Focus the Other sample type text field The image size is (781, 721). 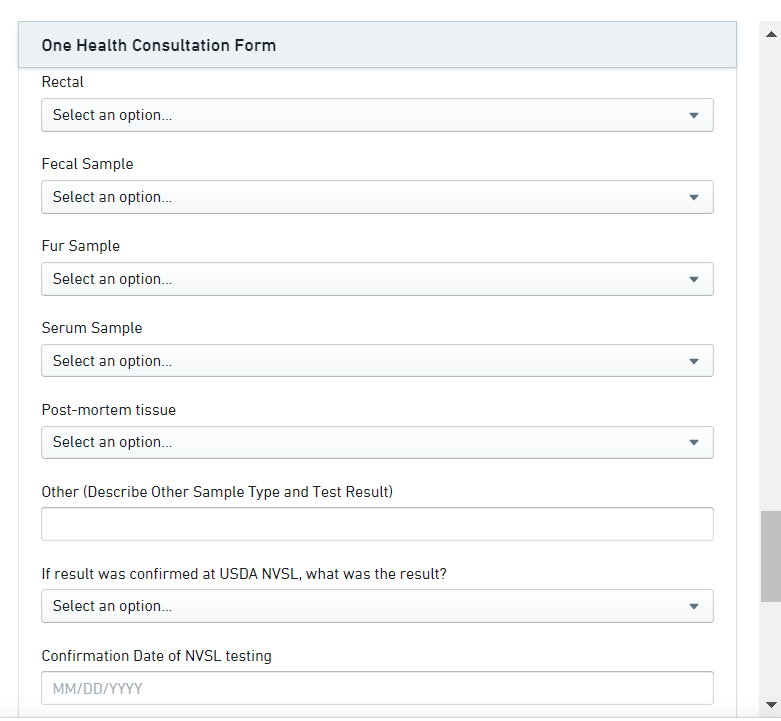pyautogui.click(x=377, y=524)
